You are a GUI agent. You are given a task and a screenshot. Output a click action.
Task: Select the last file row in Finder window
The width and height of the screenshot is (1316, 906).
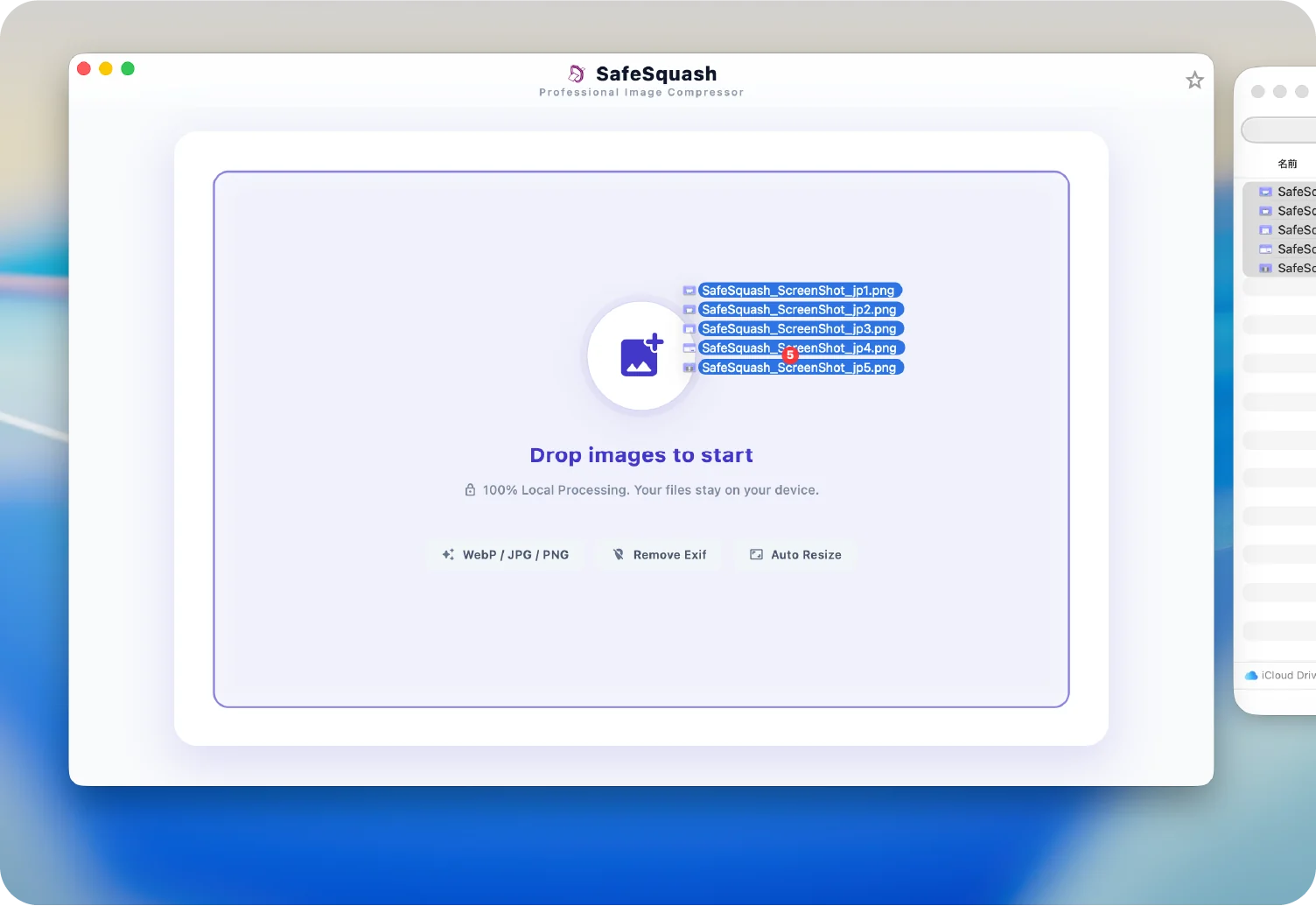1280,269
